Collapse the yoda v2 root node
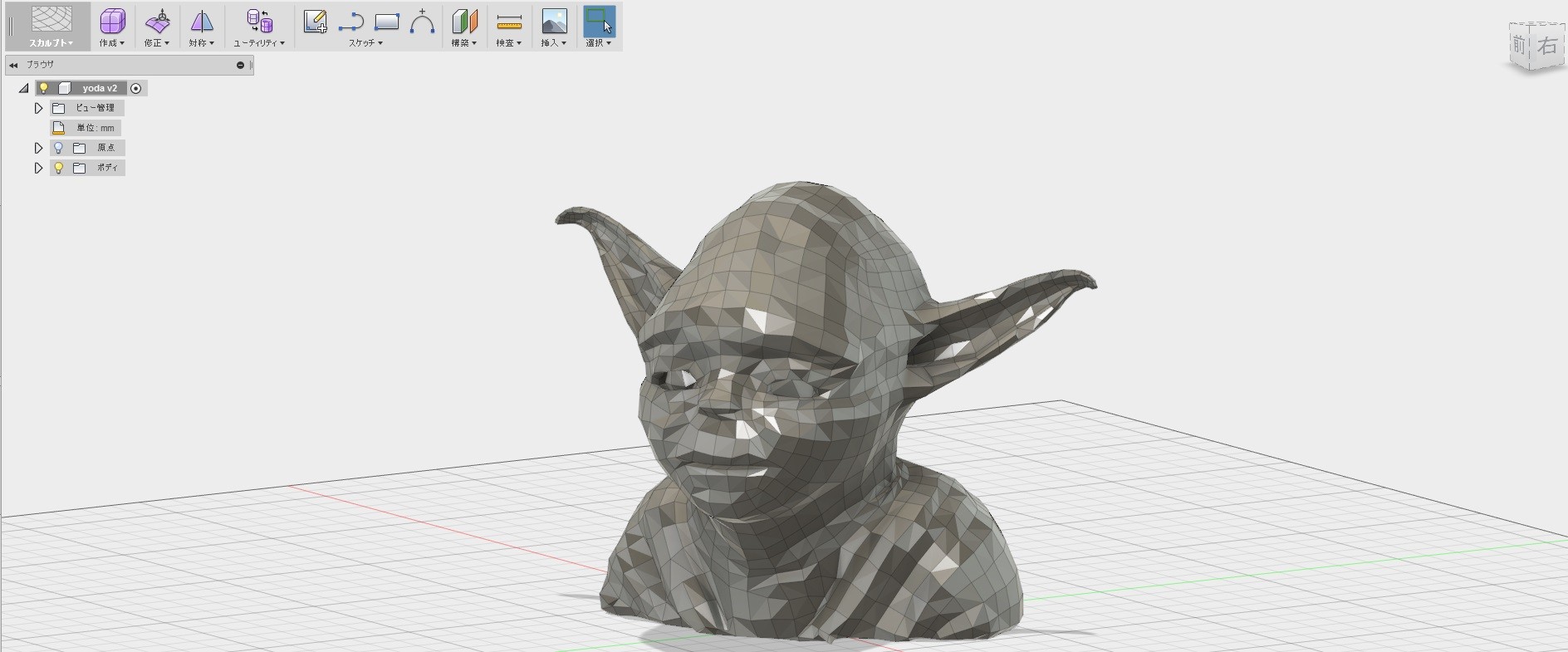Image resolution: width=1568 pixels, height=652 pixels. (23, 88)
